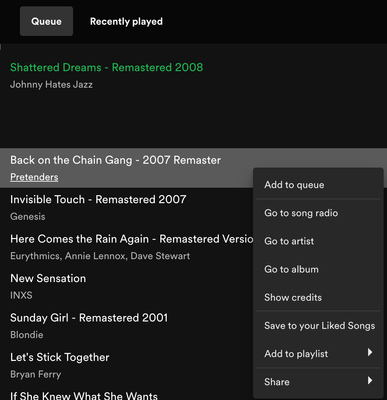Expand the Share submenu

(318, 382)
